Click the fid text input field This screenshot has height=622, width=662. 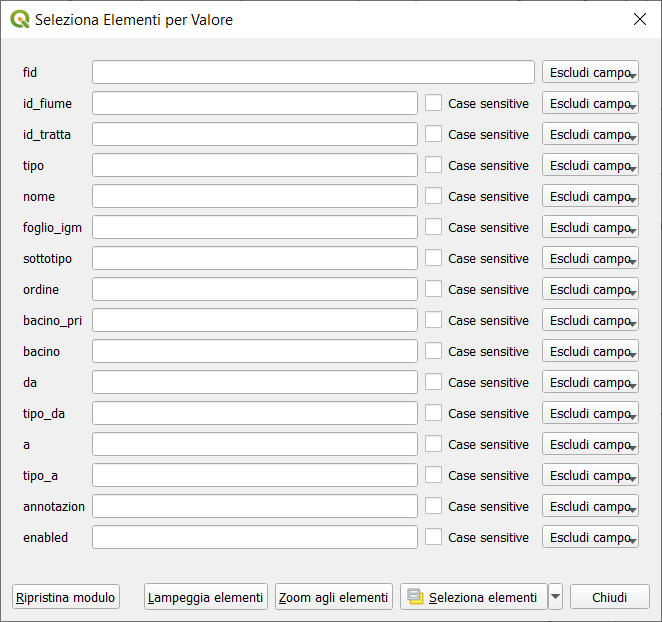tap(313, 72)
